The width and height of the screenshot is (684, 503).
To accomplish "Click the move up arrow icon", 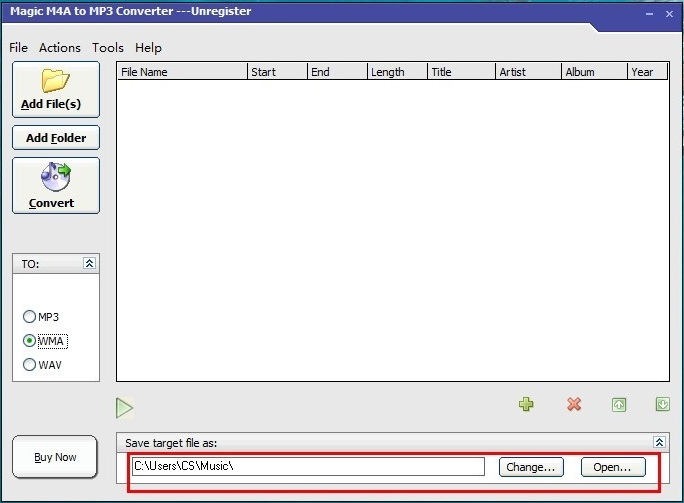I will (619, 404).
